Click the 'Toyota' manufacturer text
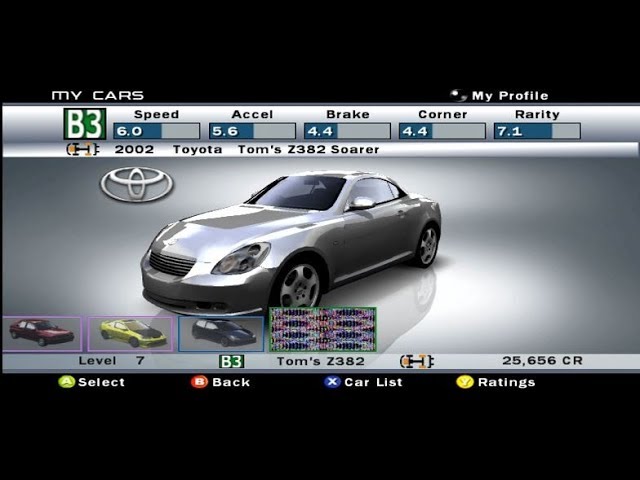The width and height of the screenshot is (640, 480). point(198,150)
